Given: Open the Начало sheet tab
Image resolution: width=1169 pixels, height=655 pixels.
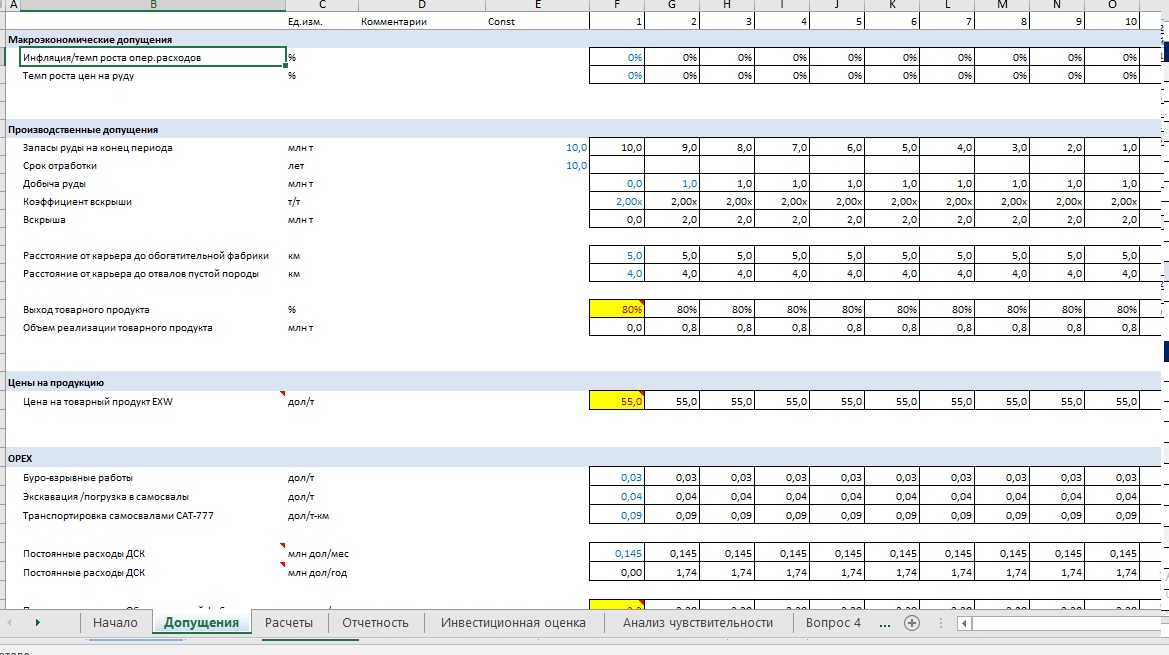Looking at the screenshot, I should coord(115,623).
